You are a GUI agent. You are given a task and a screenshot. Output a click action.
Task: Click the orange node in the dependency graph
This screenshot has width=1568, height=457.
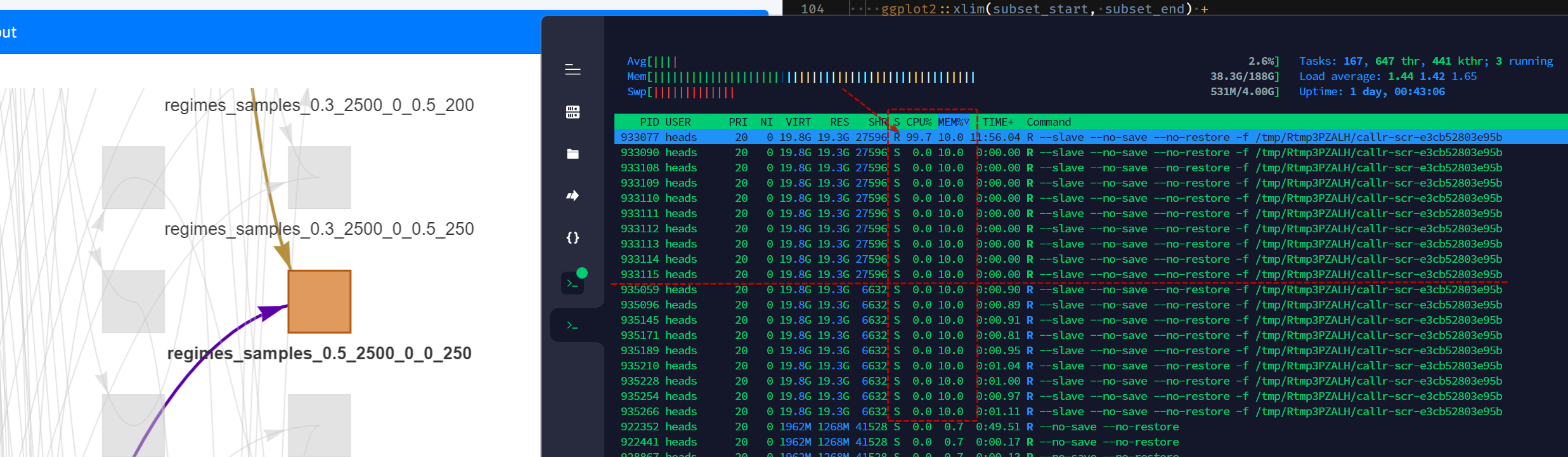[x=320, y=301]
